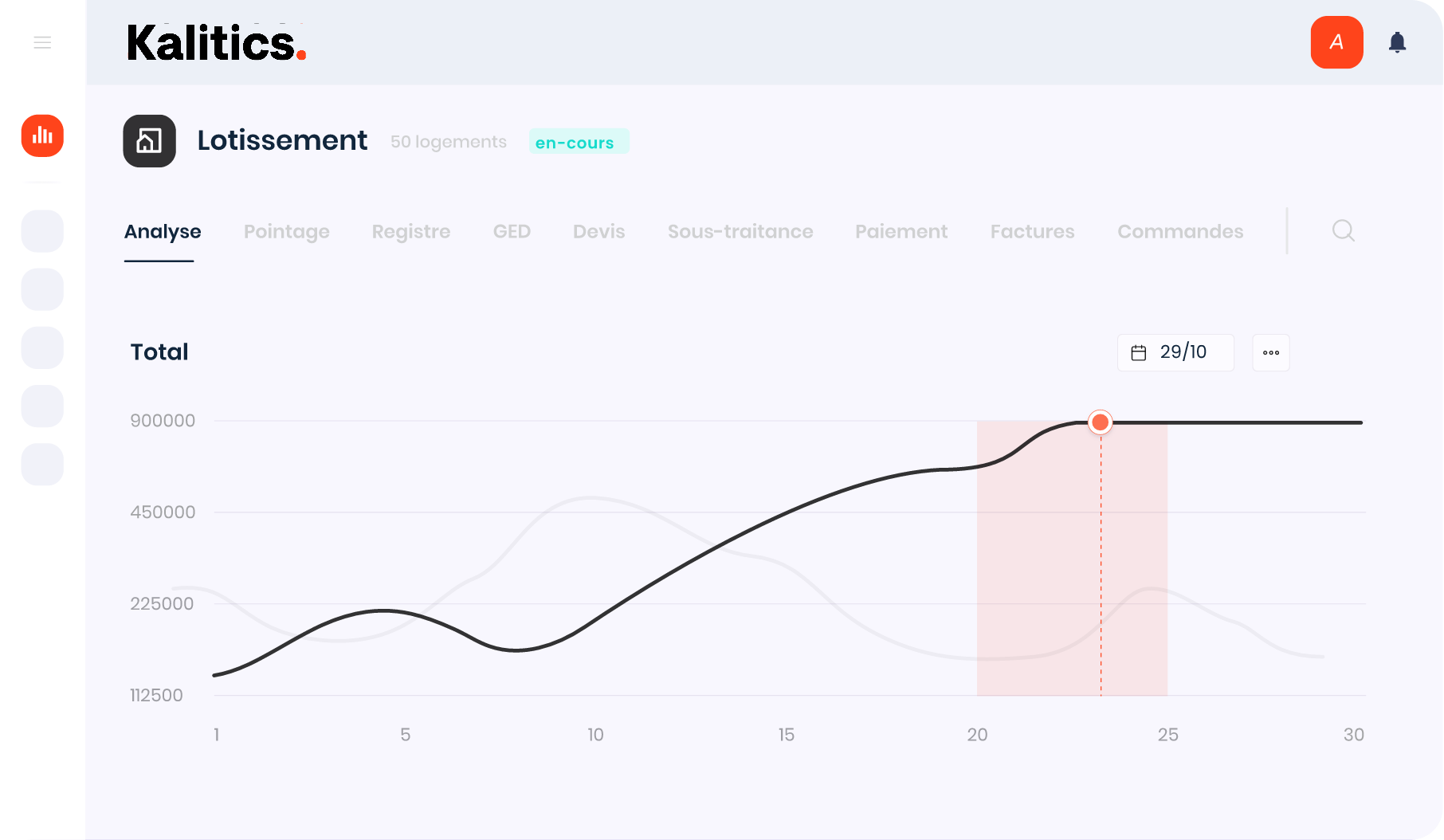Image resolution: width=1444 pixels, height=840 pixels.
Task: Open search with the magnifier icon
Action: [1343, 231]
